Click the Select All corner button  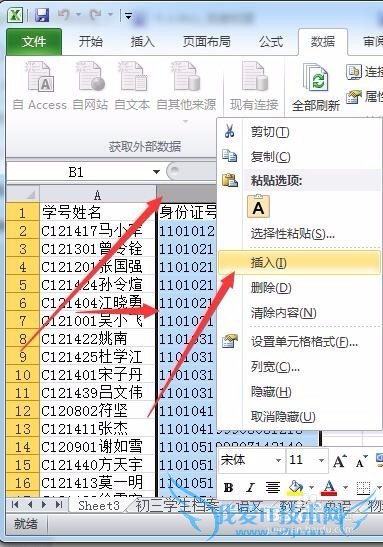pyautogui.click(x=23, y=193)
